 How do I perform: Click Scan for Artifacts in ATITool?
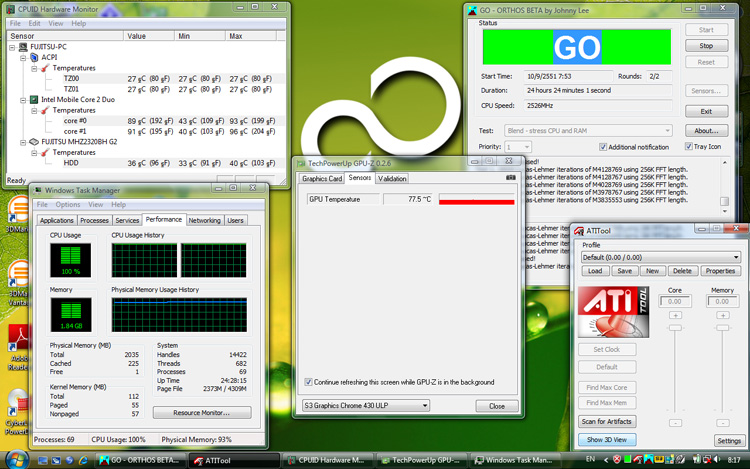point(607,422)
